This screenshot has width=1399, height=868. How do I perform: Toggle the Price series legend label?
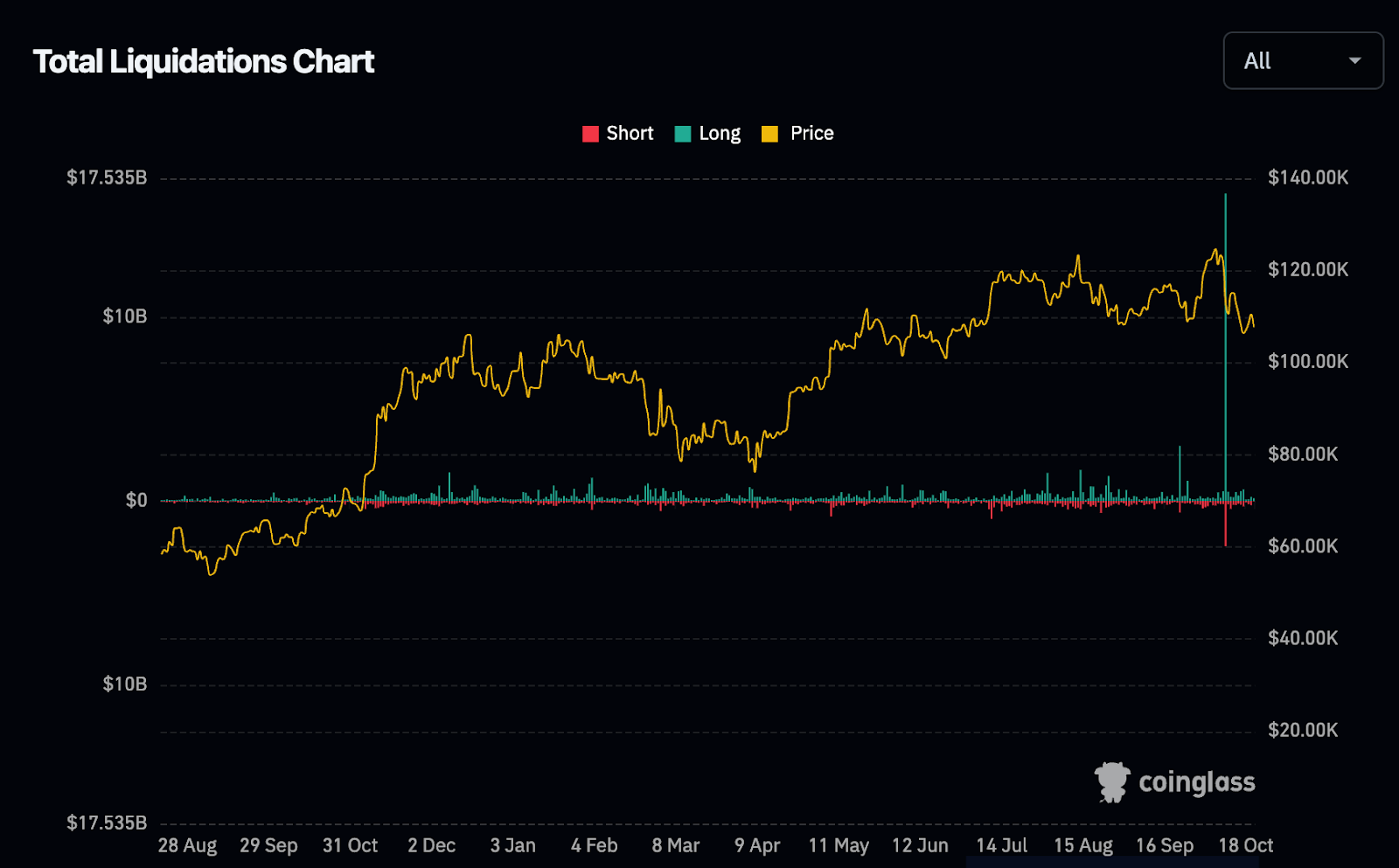pos(811,134)
